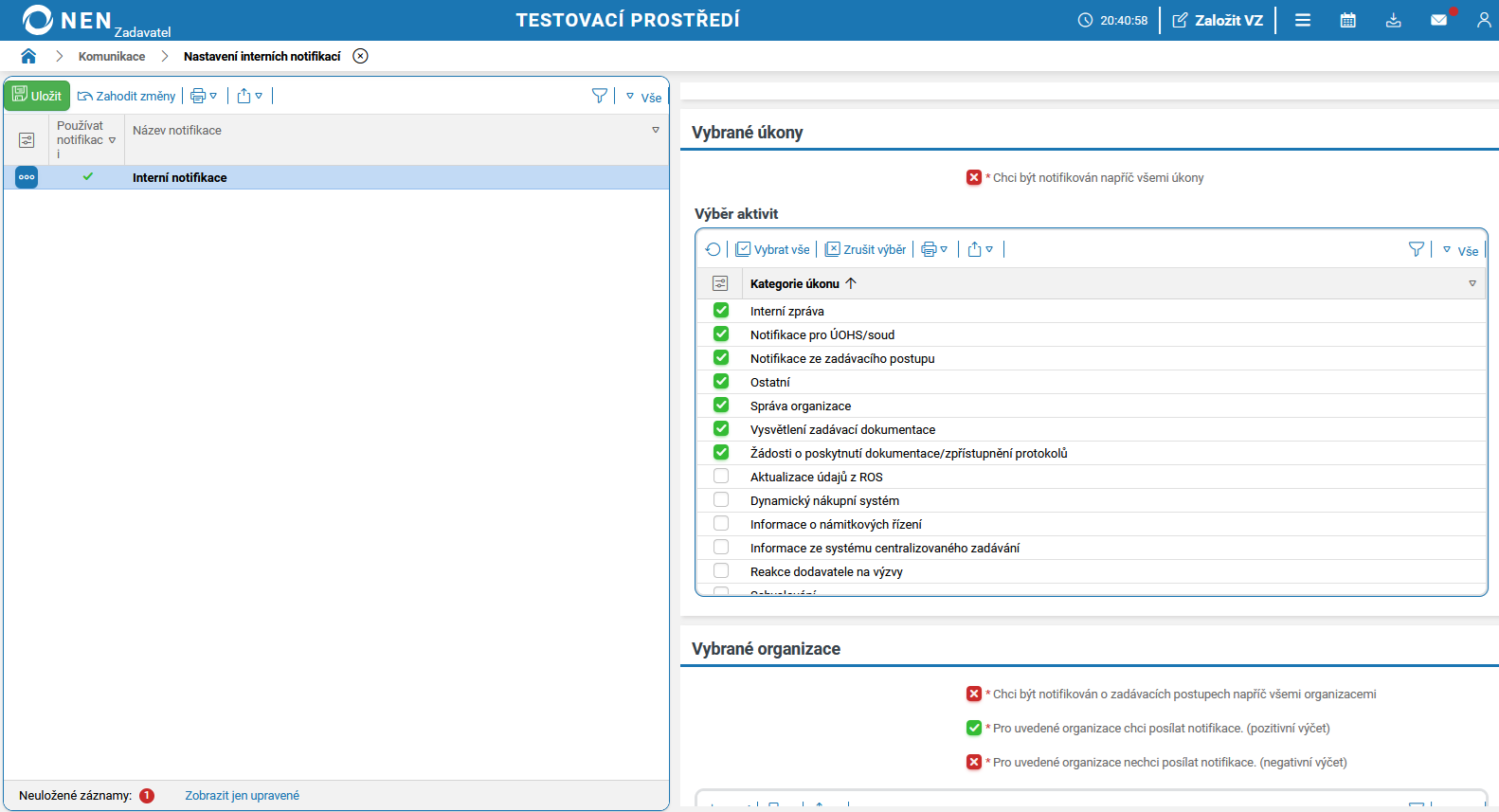Open the user profile icon
1499x812 pixels.
point(1484,20)
